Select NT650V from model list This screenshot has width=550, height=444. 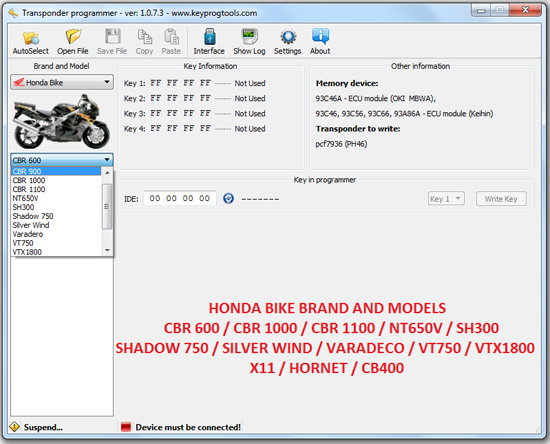click(x=56, y=198)
